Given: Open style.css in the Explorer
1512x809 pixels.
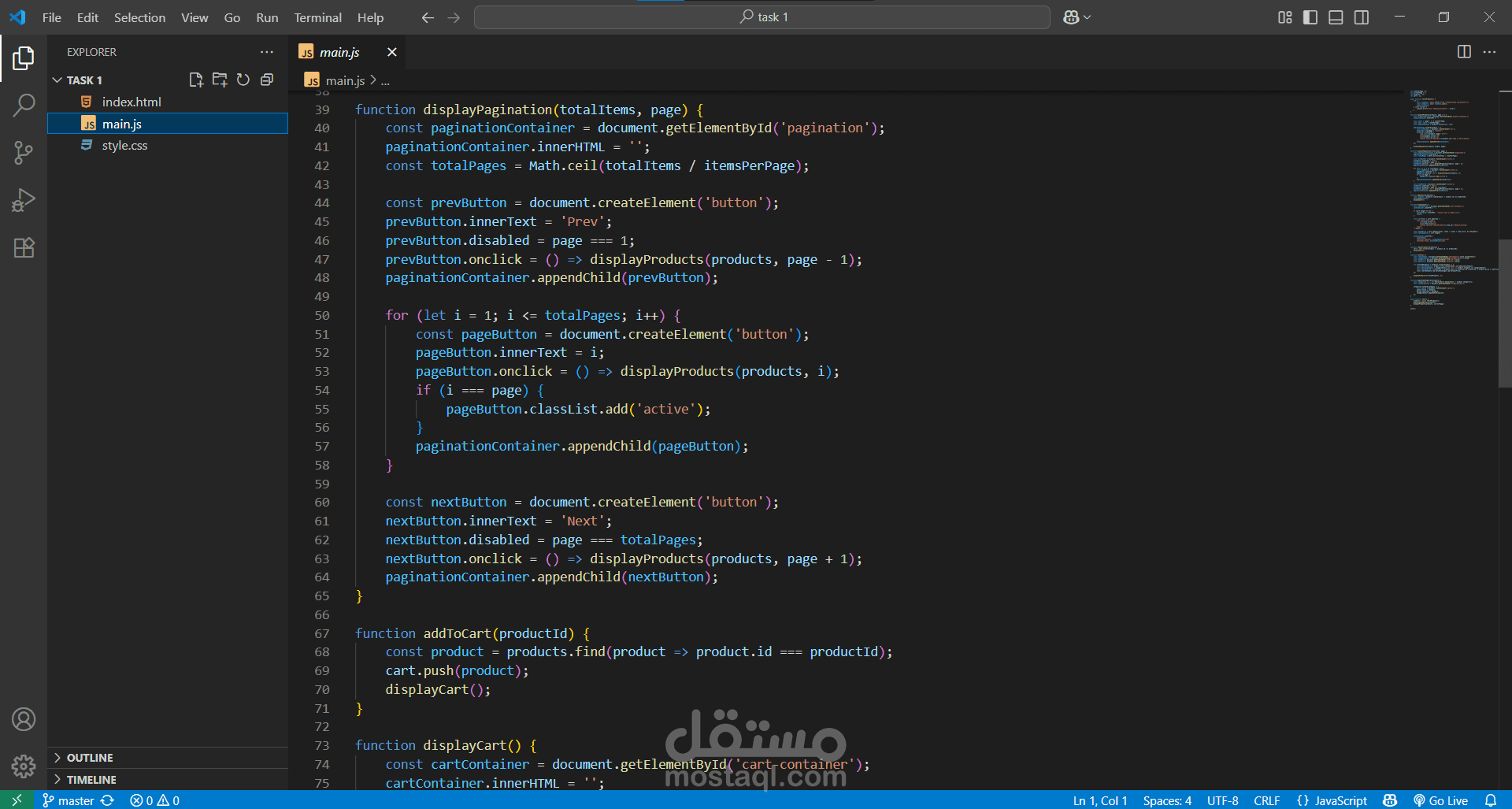Looking at the screenshot, I should click(x=168, y=145).
